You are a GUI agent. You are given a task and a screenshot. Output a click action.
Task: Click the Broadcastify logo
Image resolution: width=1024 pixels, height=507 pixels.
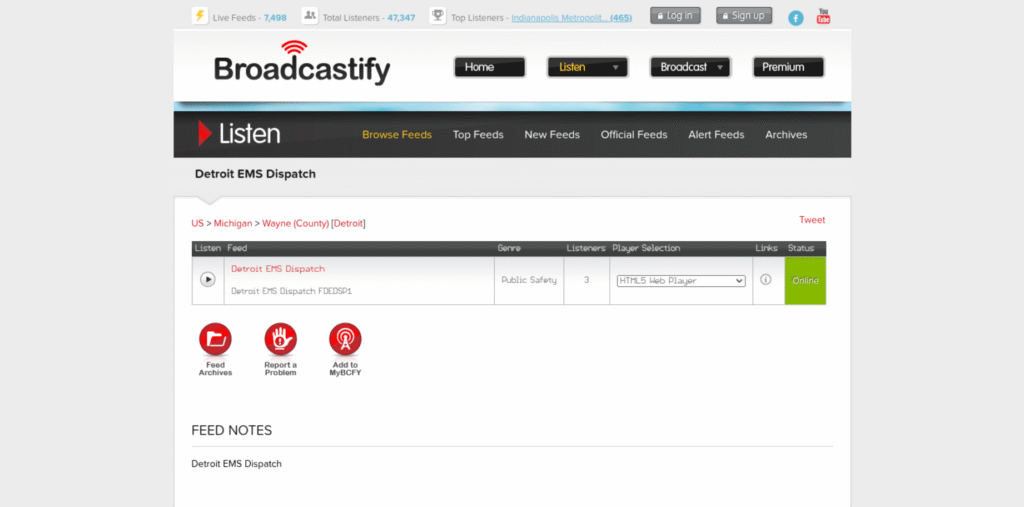click(x=302, y=63)
